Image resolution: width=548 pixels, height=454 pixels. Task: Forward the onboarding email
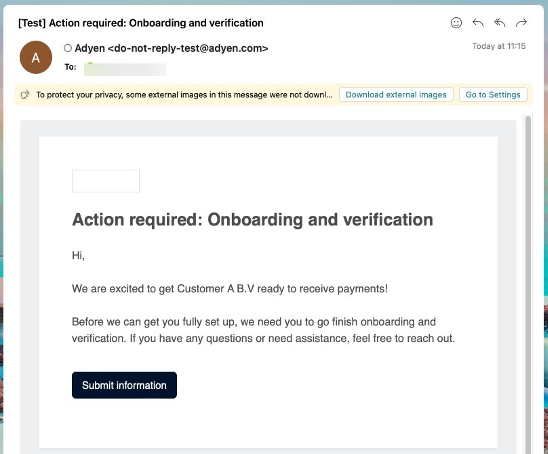click(x=521, y=23)
